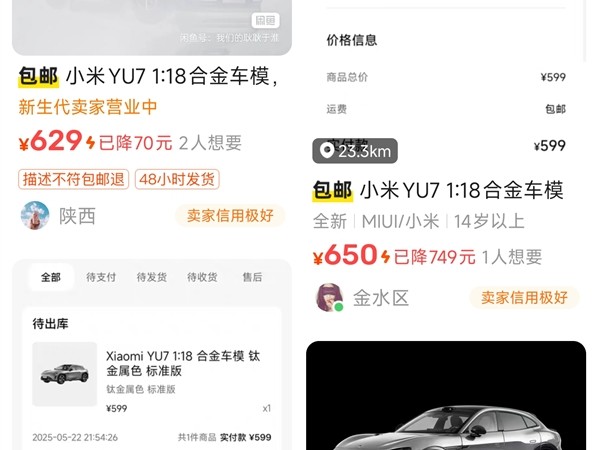Image resolution: width=600 pixels, height=450 pixels.
Task: Select the 待收货 tab
Action: point(202,277)
